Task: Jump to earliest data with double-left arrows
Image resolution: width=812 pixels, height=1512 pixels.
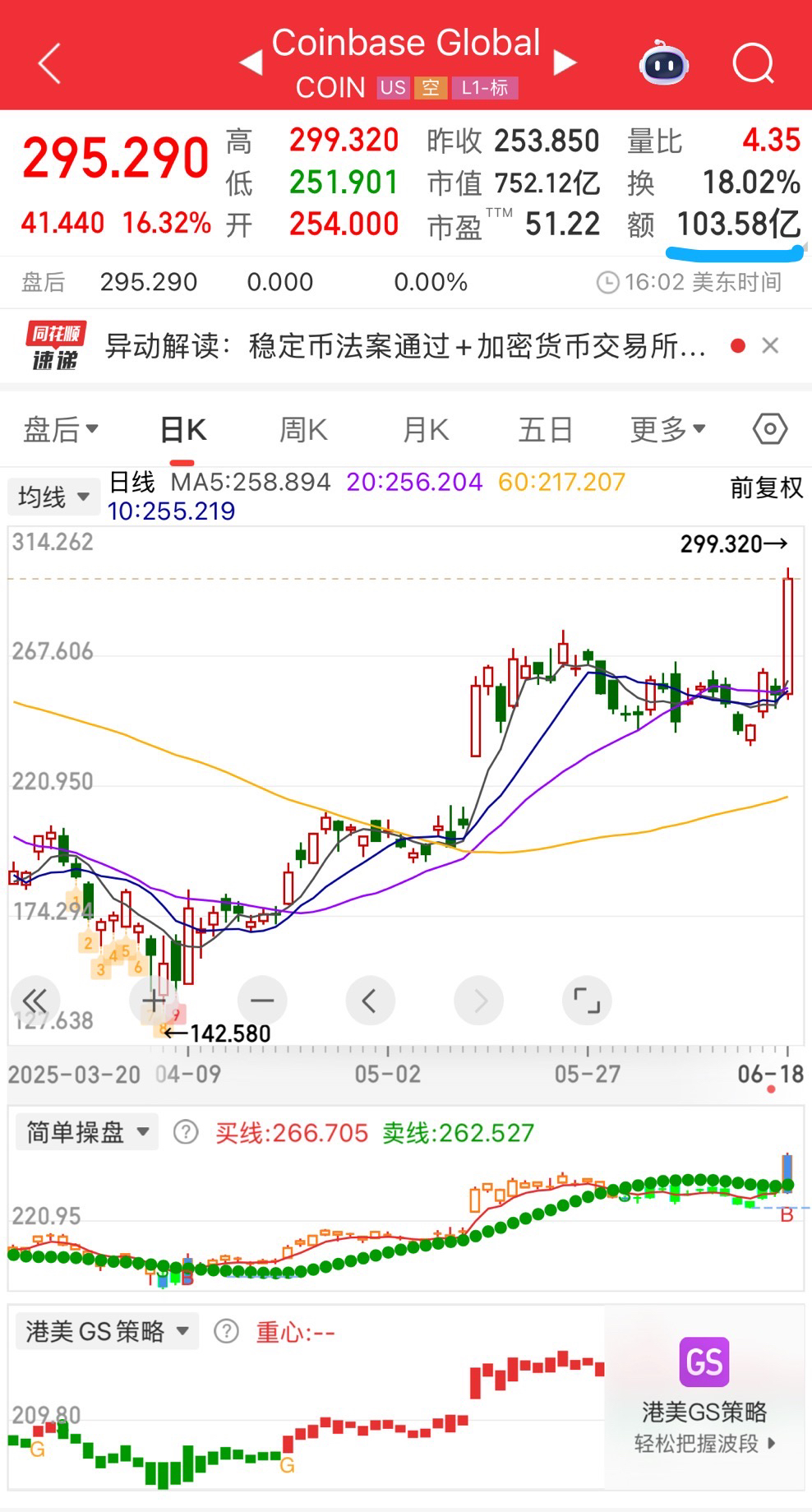Action: [x=35, y=1001]
